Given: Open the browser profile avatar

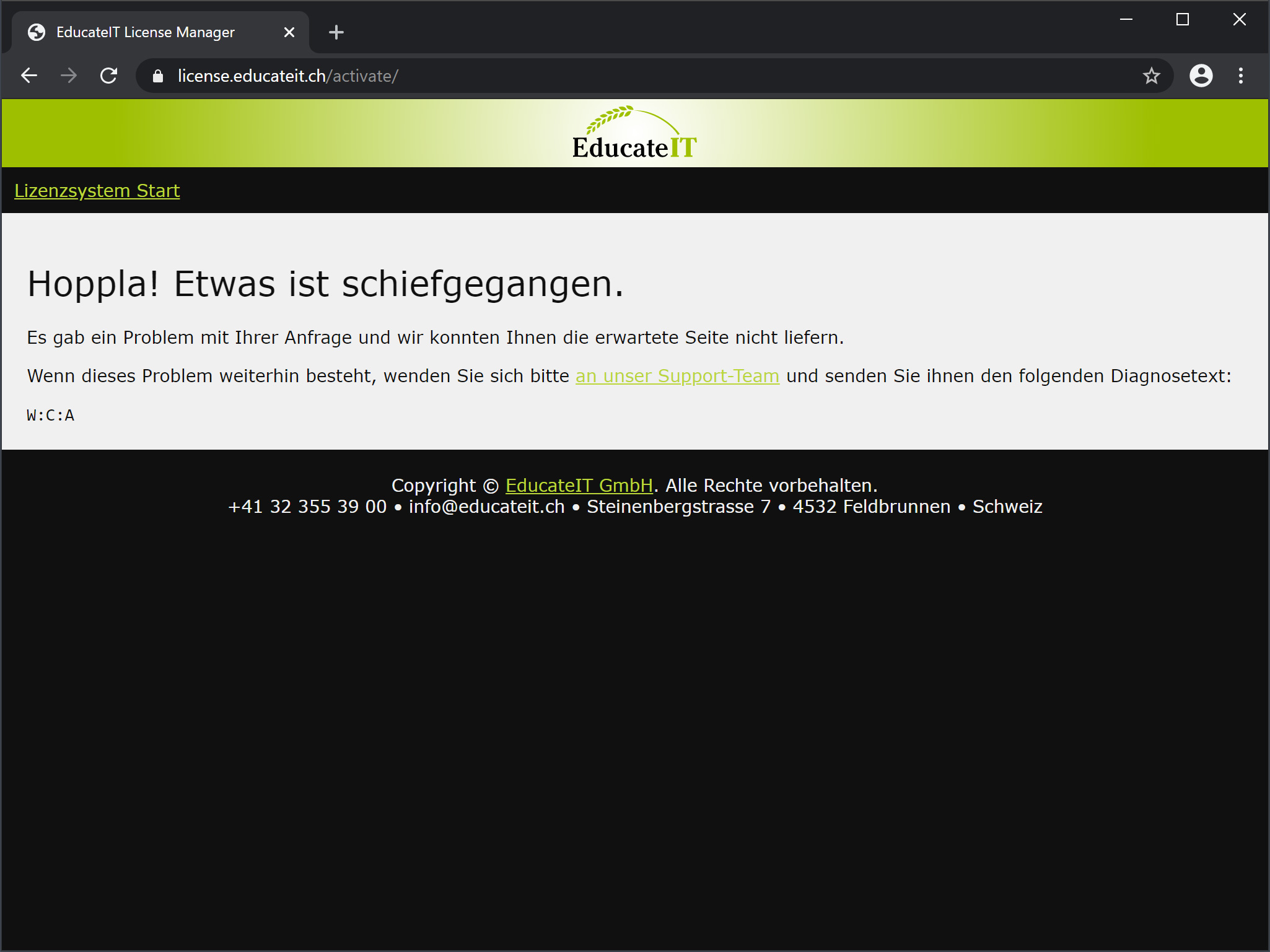Looking at the screenshot, I should tap(1200, 76).
